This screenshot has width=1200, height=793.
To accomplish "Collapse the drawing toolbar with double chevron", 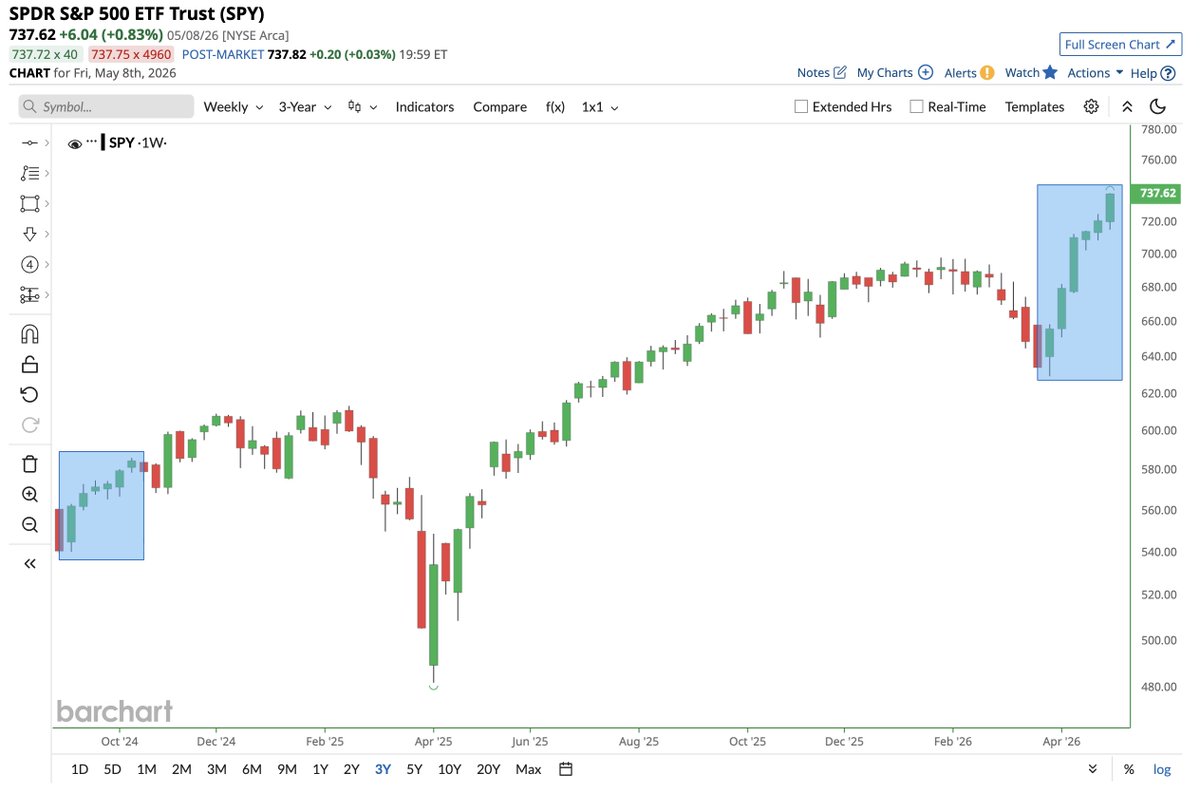I will tap(29, 563).
